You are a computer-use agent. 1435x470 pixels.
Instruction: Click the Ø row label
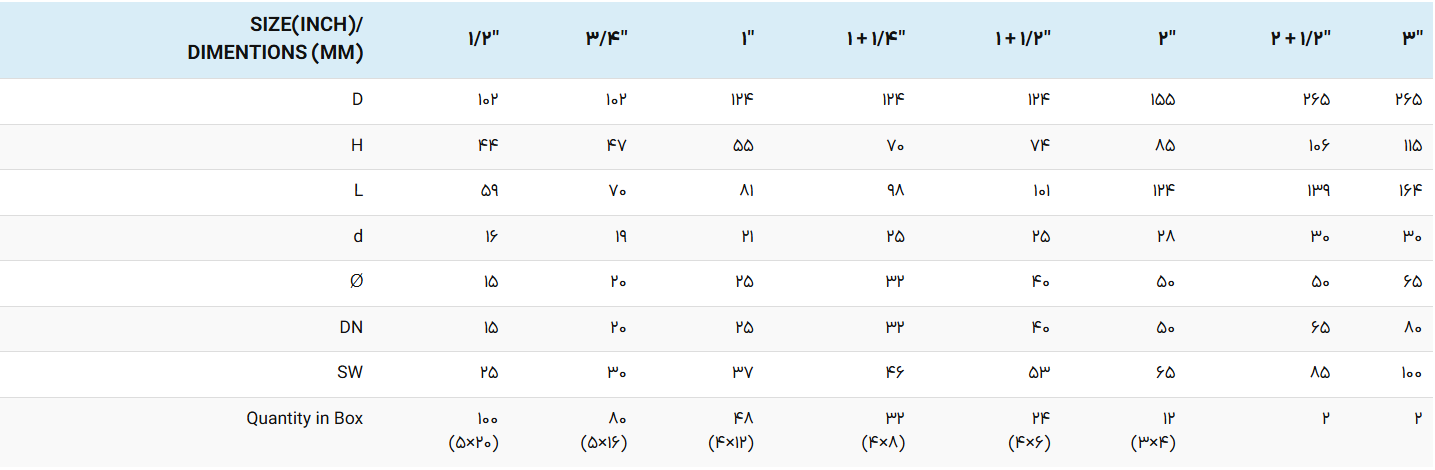(x=357, y=282)
